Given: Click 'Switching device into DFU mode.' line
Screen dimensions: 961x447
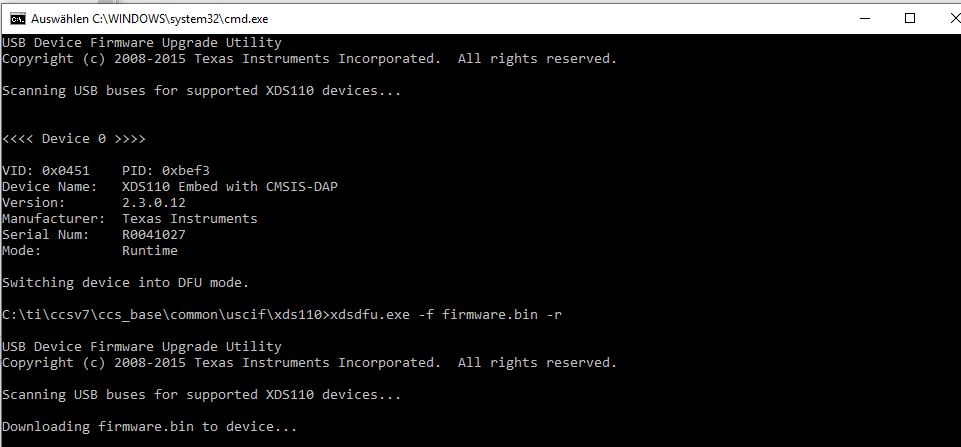Looking at the screenshot, I should tap(126, 283).
